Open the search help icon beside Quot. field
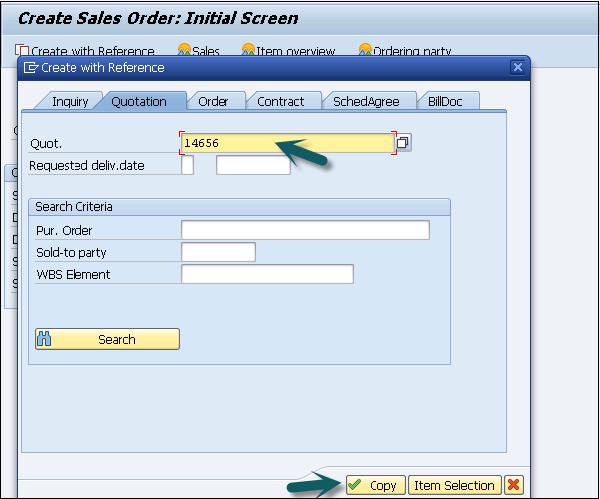This screenshot has height=499, width=600. (x=403, y=143)
